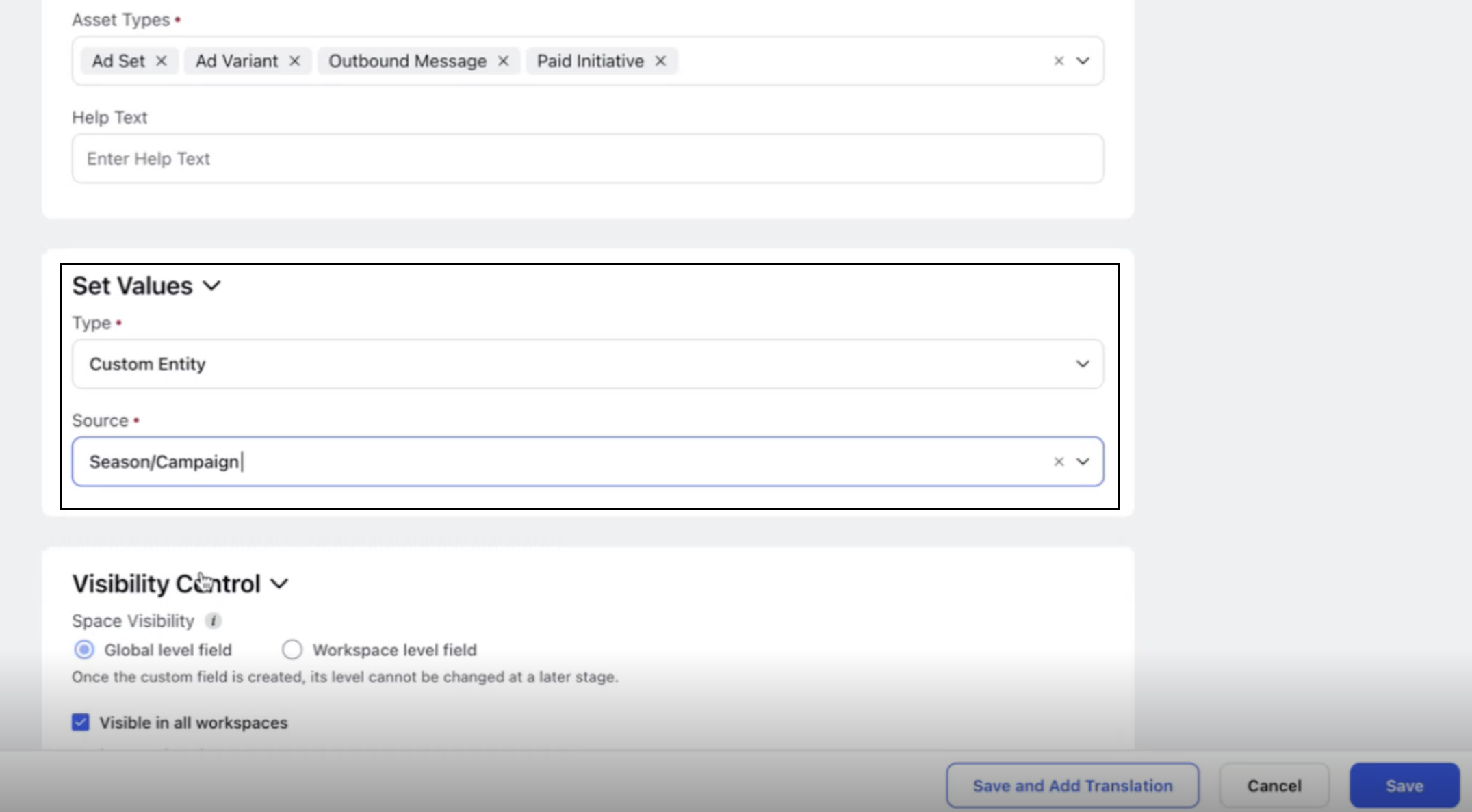Click the Outbound Message tag label

407,61
